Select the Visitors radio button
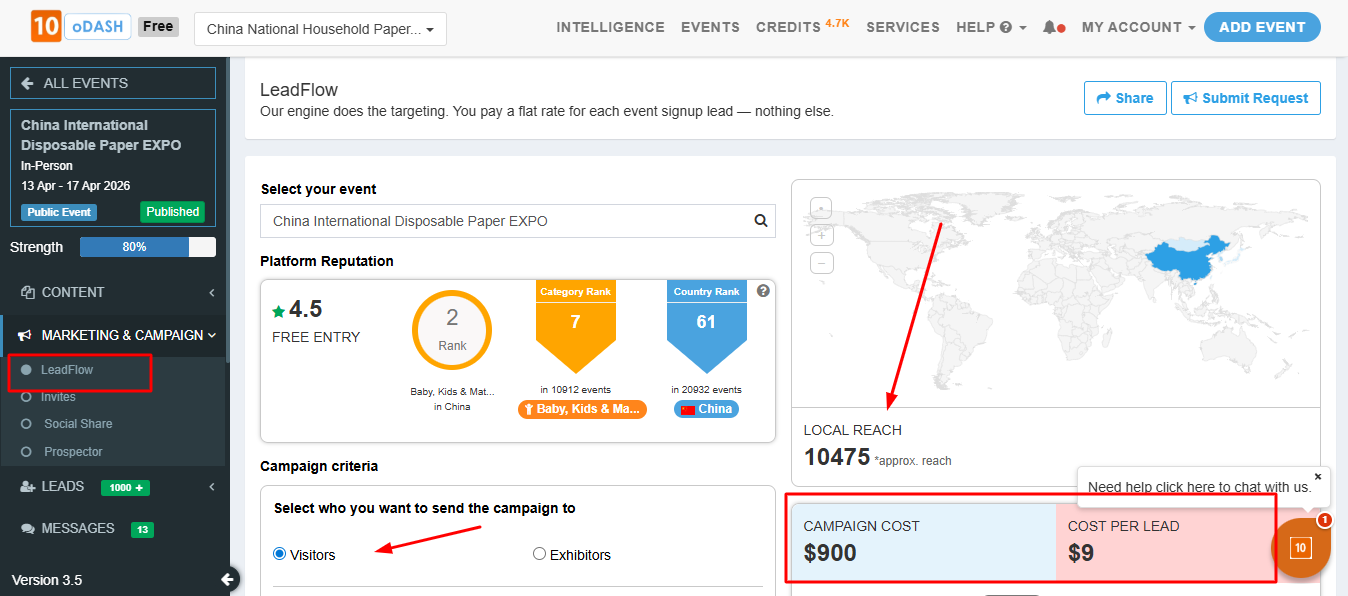 click(x=280, y=554)
